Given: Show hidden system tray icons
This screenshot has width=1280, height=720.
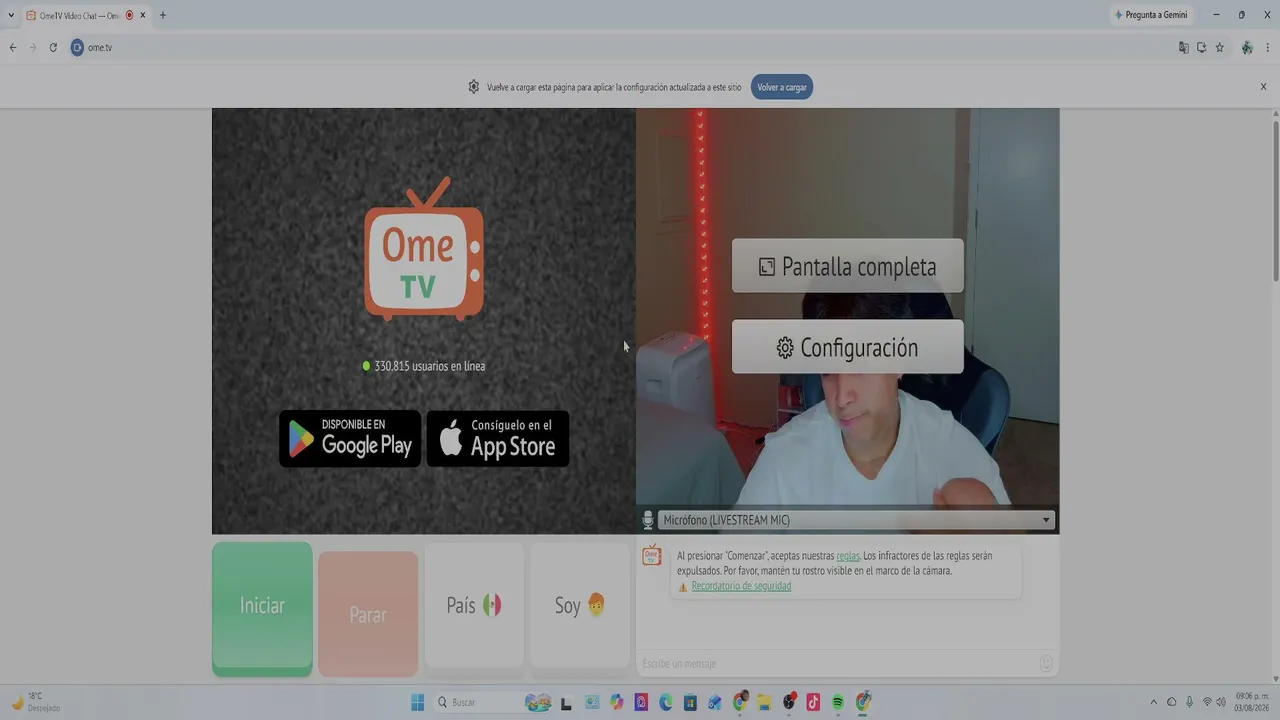Looking at the screenshot, I should pyautogui.click(x=1153, y=702).
